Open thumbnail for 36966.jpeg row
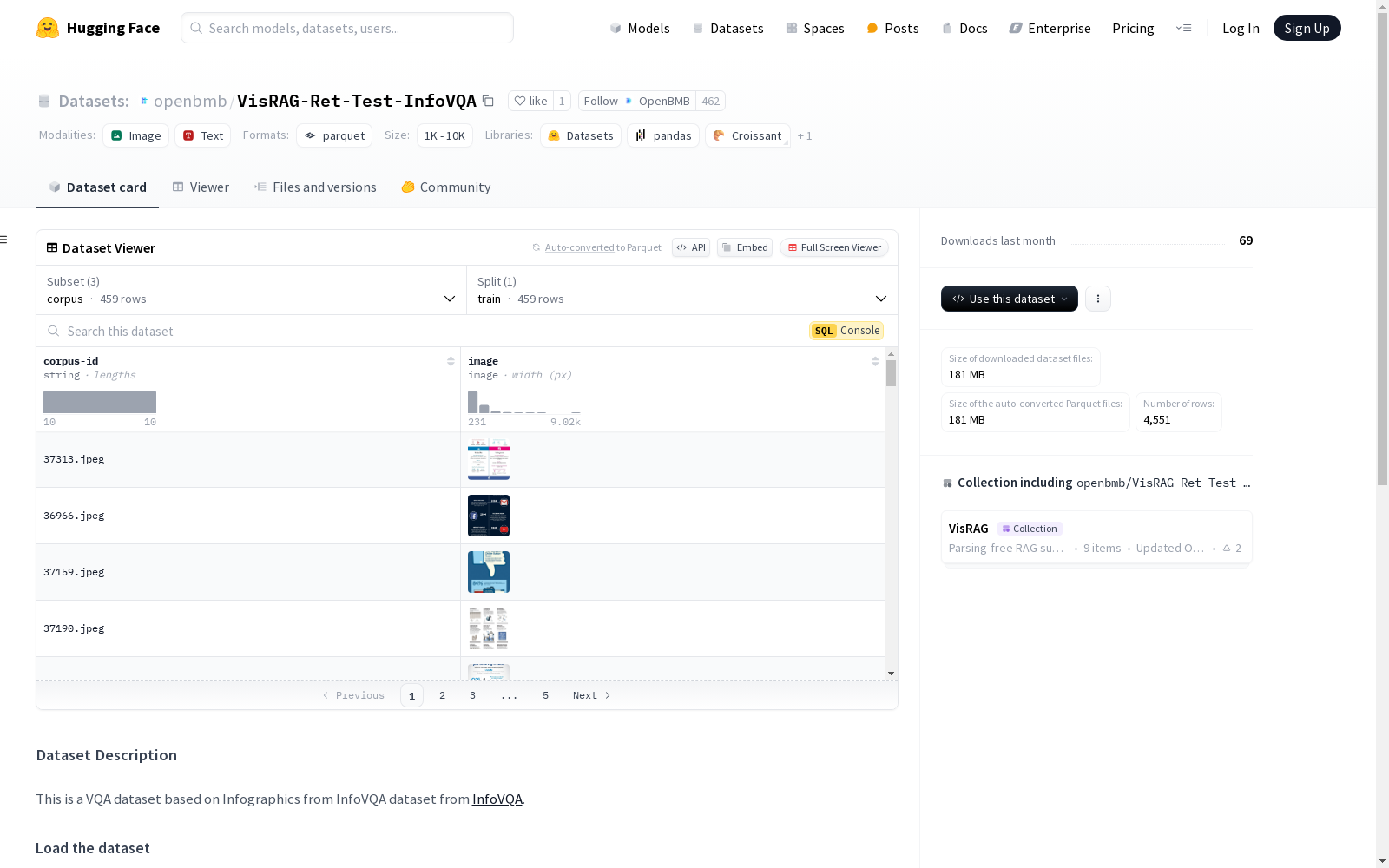 (489, 516)
